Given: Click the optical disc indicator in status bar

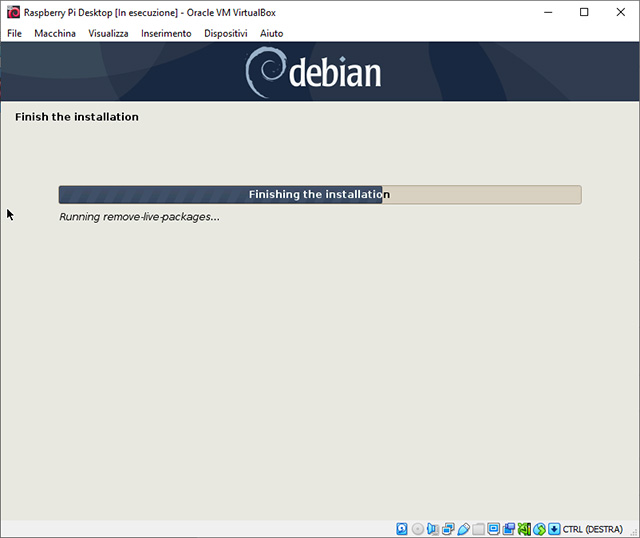Looking at the screenshot, I should click(x=417, y=528).
